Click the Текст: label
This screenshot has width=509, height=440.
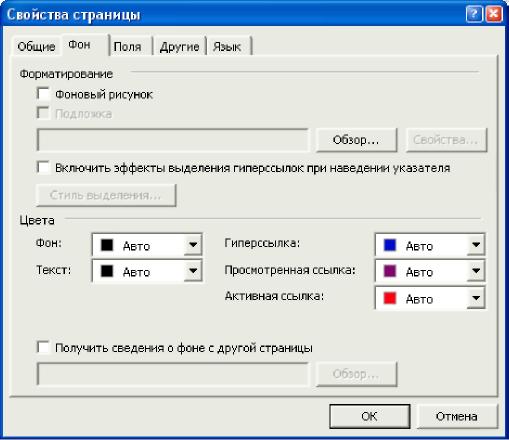pos(53,270)
